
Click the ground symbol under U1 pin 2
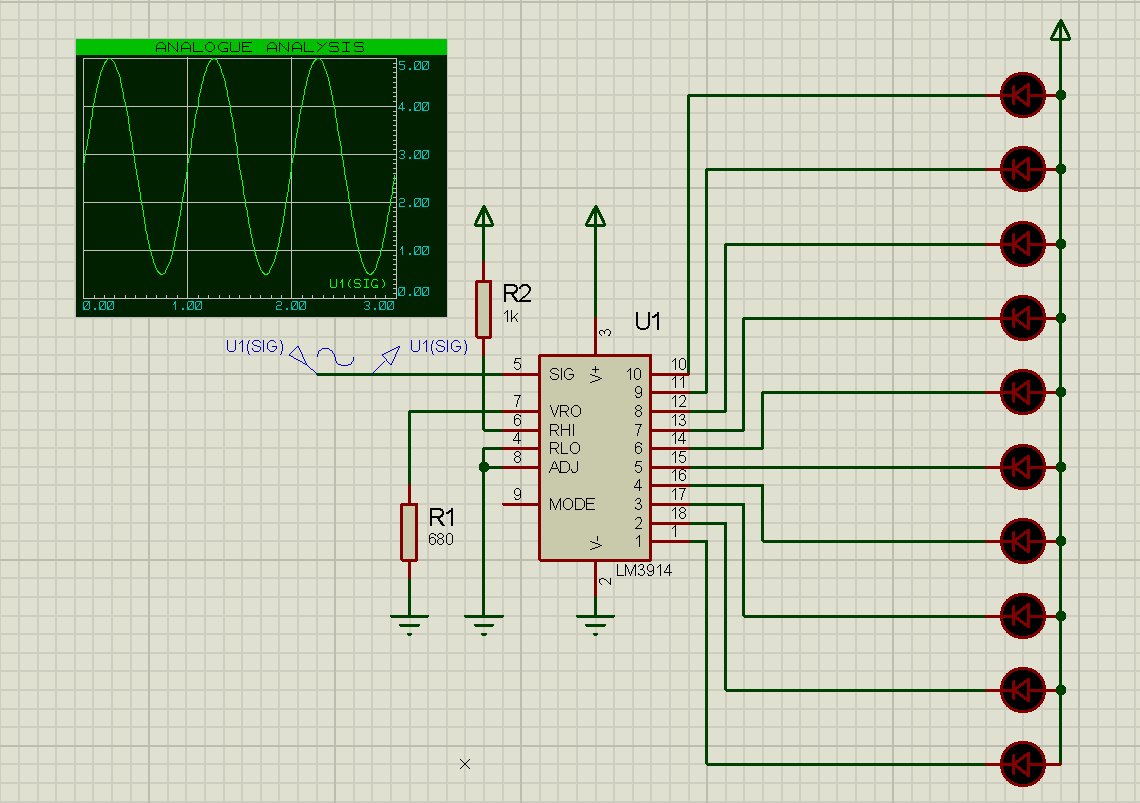coord(595,625)
